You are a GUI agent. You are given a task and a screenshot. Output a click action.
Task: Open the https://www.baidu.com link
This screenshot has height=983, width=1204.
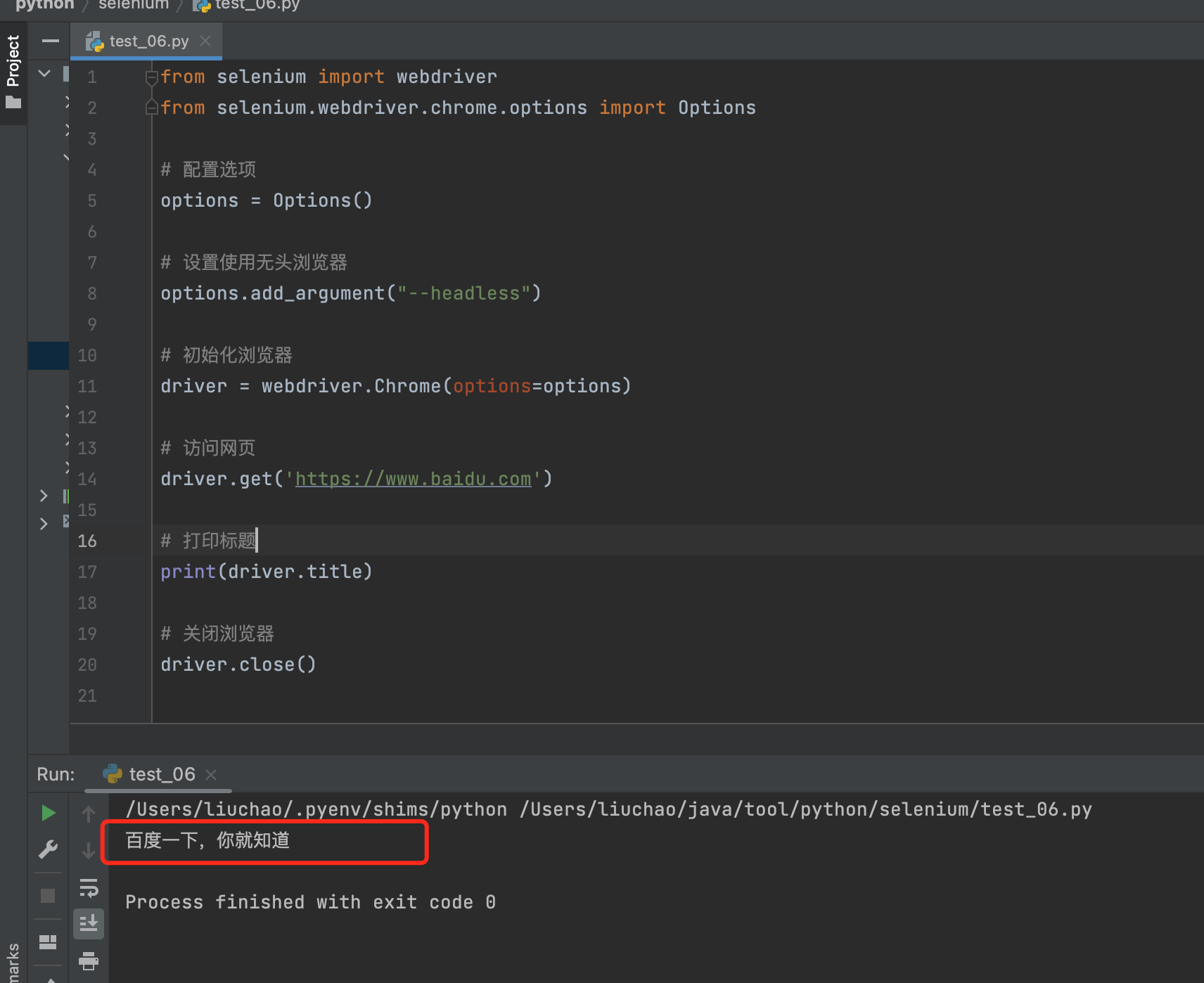pyautogui.click(x=413, y=479)
